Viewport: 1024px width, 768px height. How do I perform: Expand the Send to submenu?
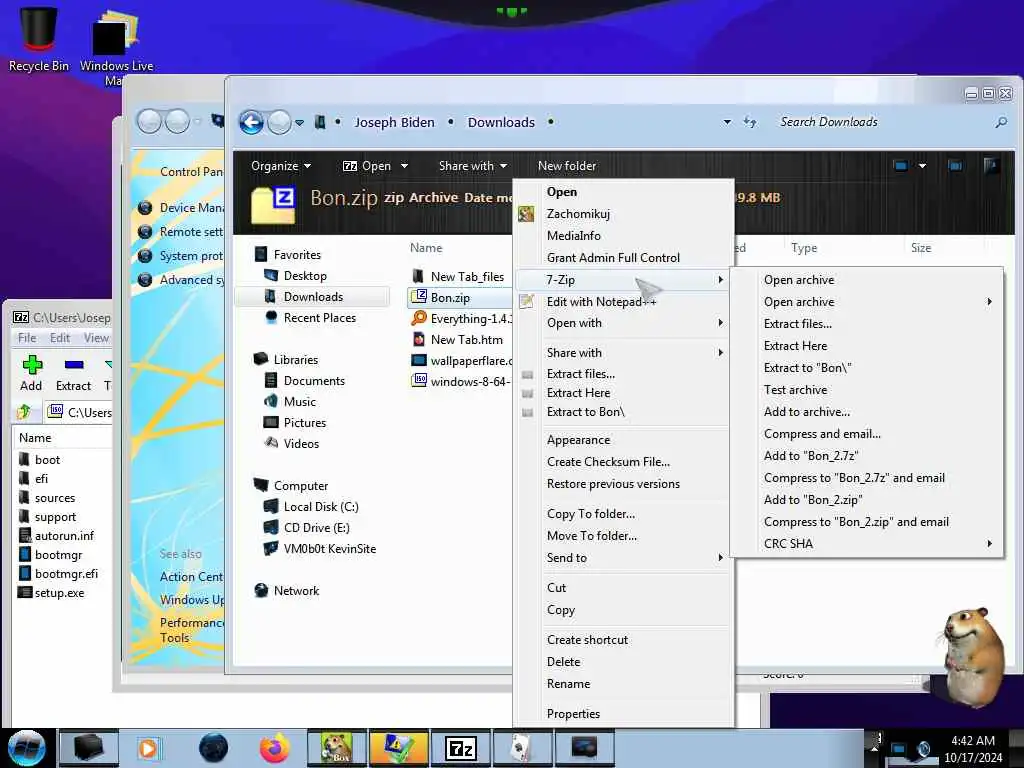624,558
